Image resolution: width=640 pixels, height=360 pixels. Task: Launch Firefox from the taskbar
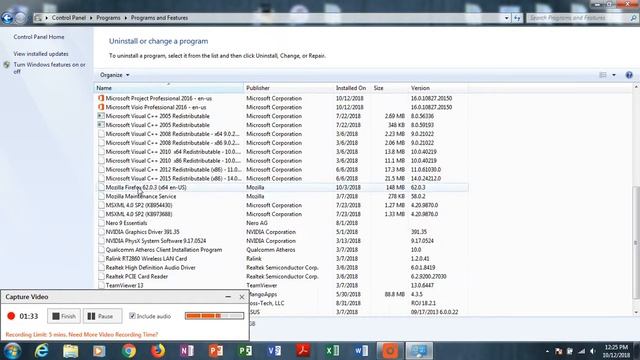tap(158, 351)
